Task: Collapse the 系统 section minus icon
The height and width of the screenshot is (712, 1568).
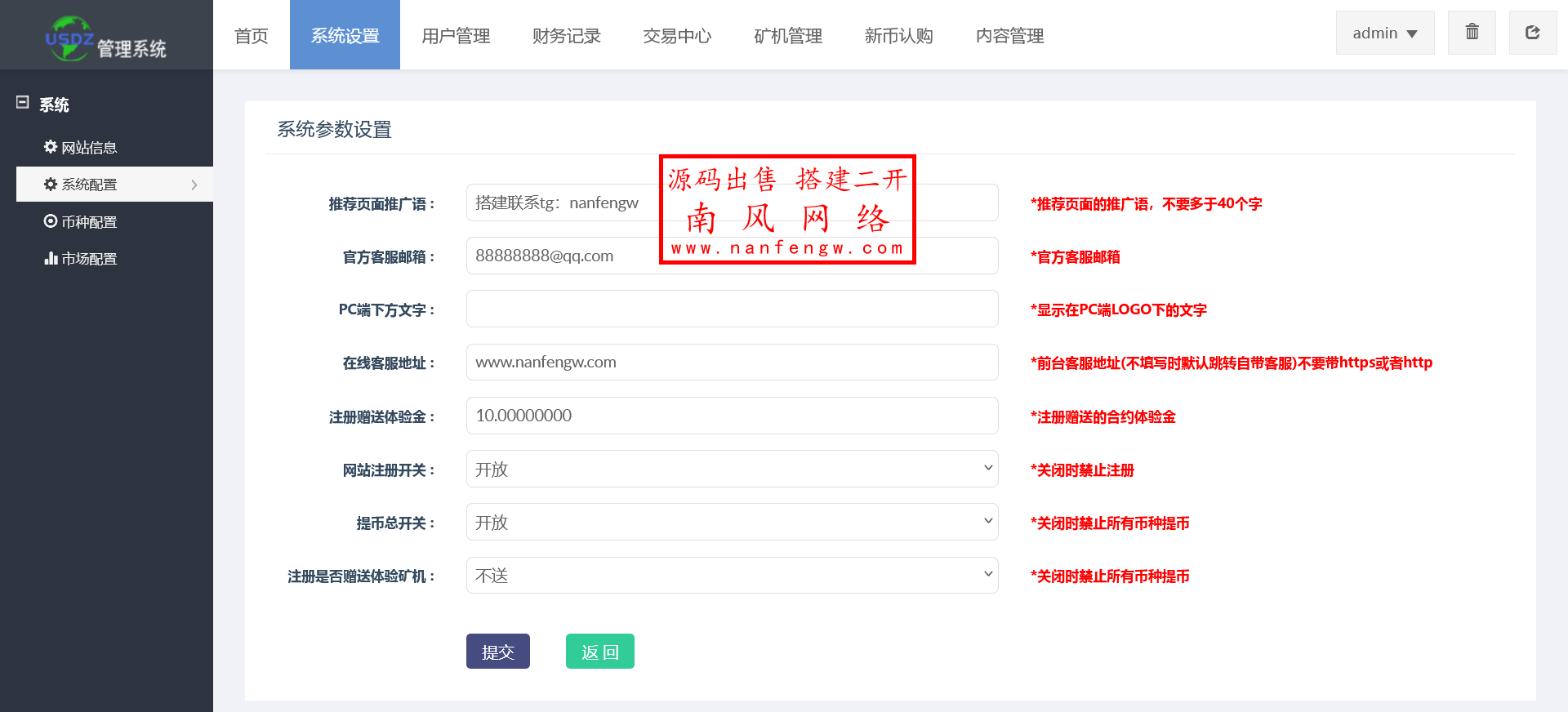Action: [23, 103]
